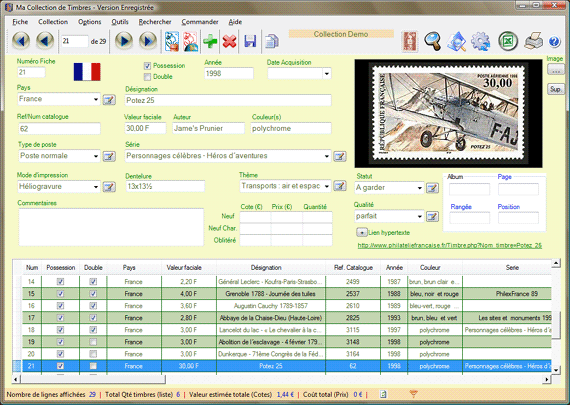Click the Lien hypertexte button
This screenshot has width=570, height=405.
coord(362,232)
